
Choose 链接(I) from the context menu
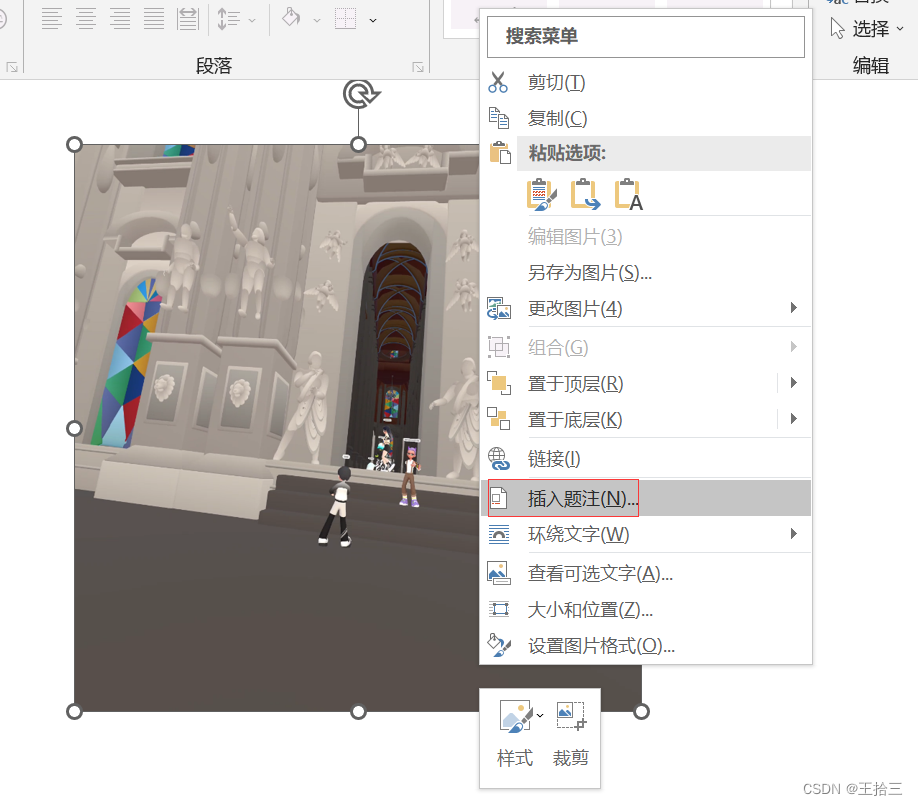tap(646, 459)
